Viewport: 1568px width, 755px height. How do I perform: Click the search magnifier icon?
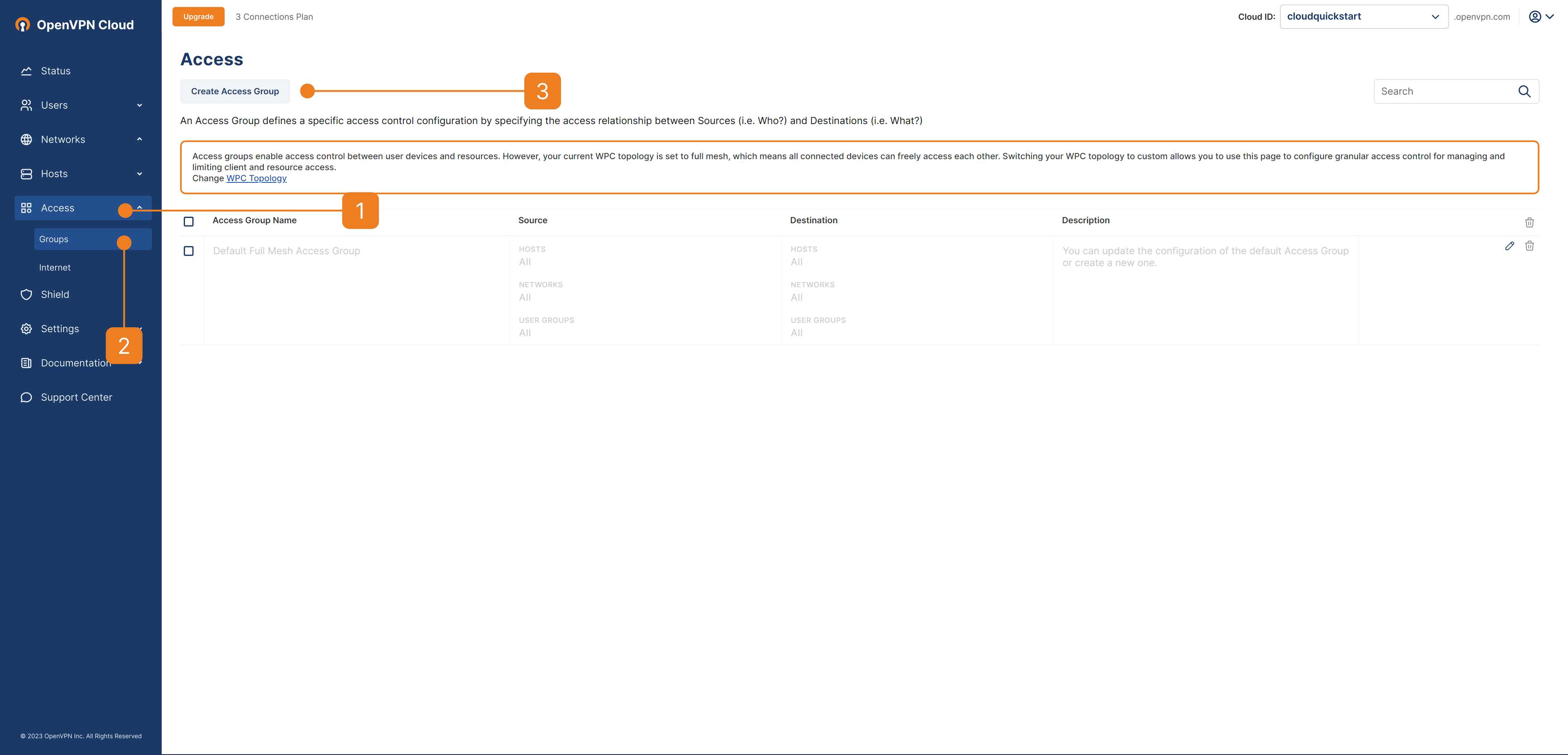[1524, 91]
